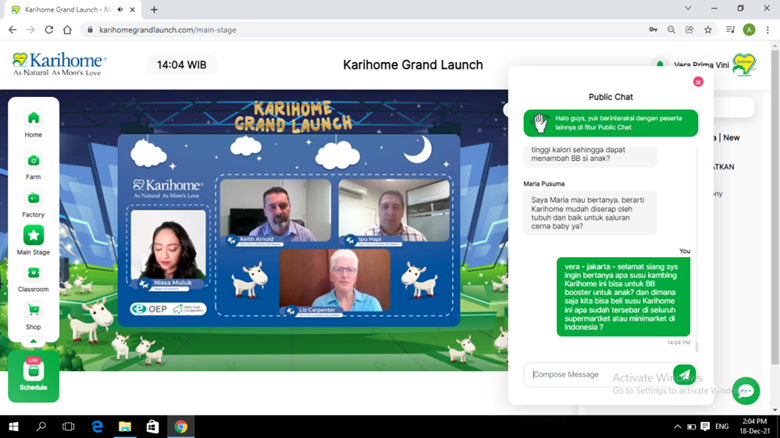Open the saved password key icon
The height and width of the screenshot is (438, 780).
click(x=653, y=30)
